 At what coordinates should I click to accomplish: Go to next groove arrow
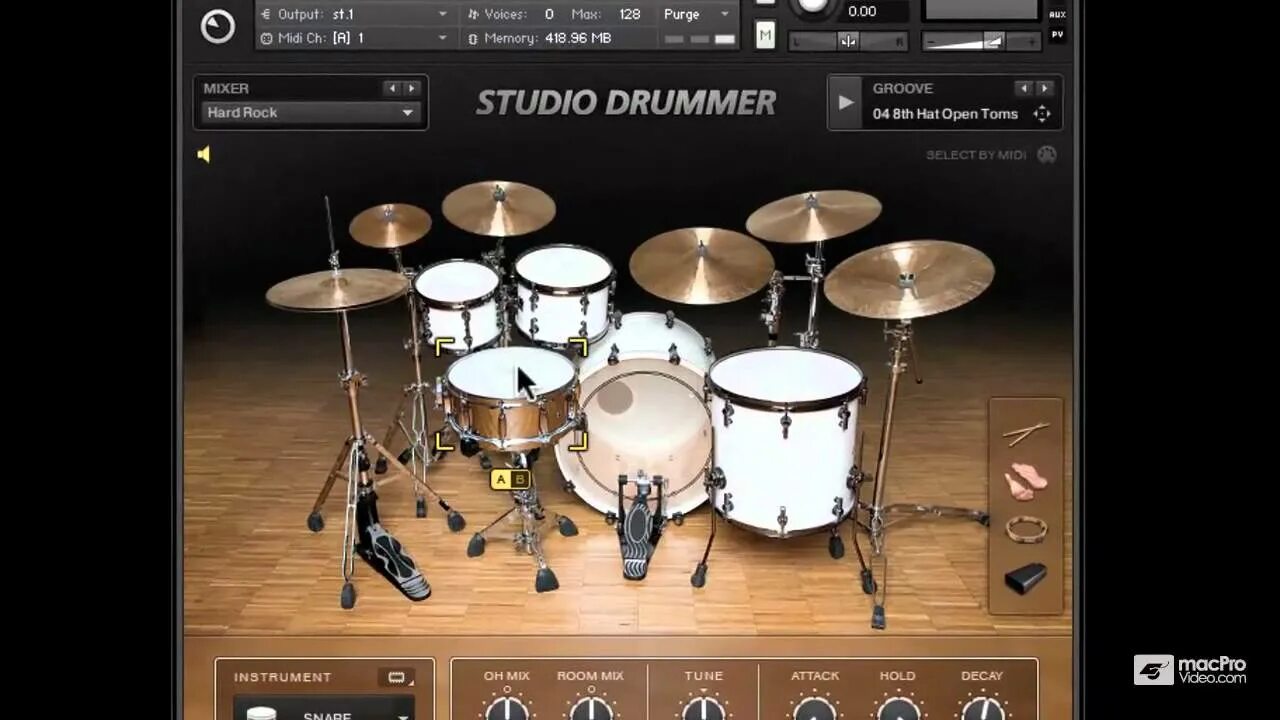click(1044, 88)
